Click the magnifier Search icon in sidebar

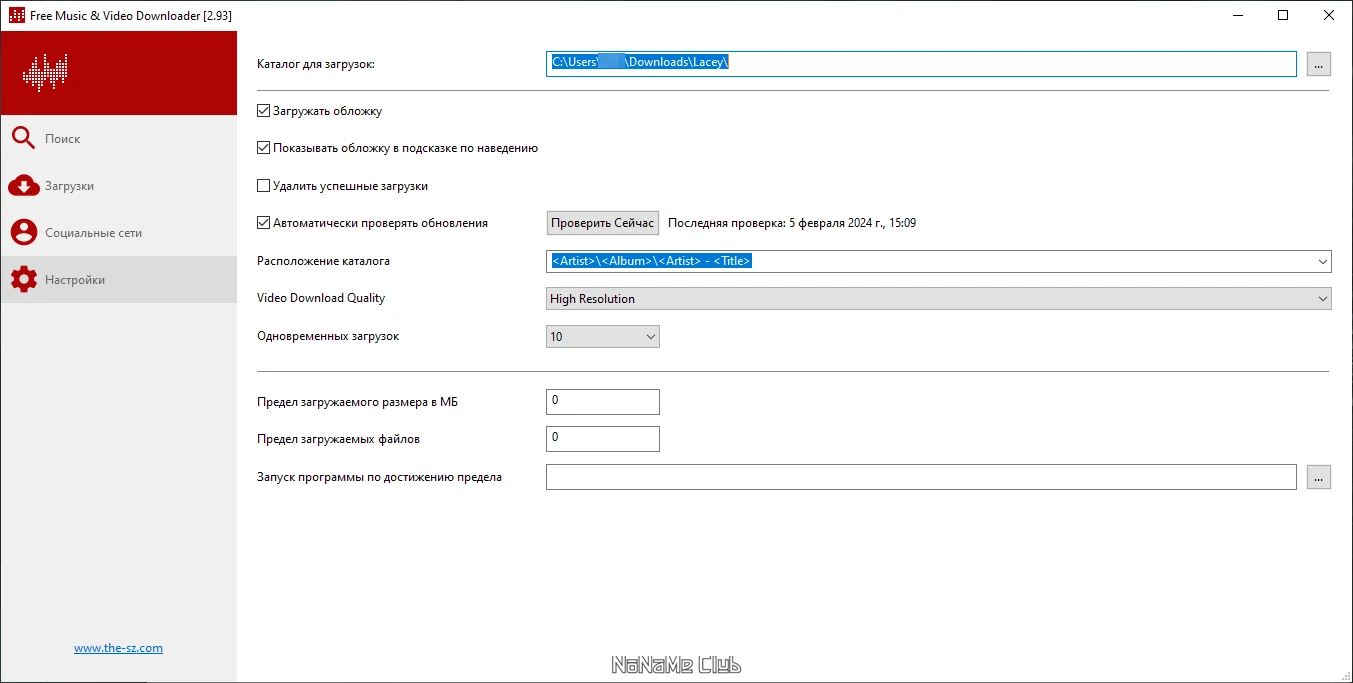(x=23, y=138)
